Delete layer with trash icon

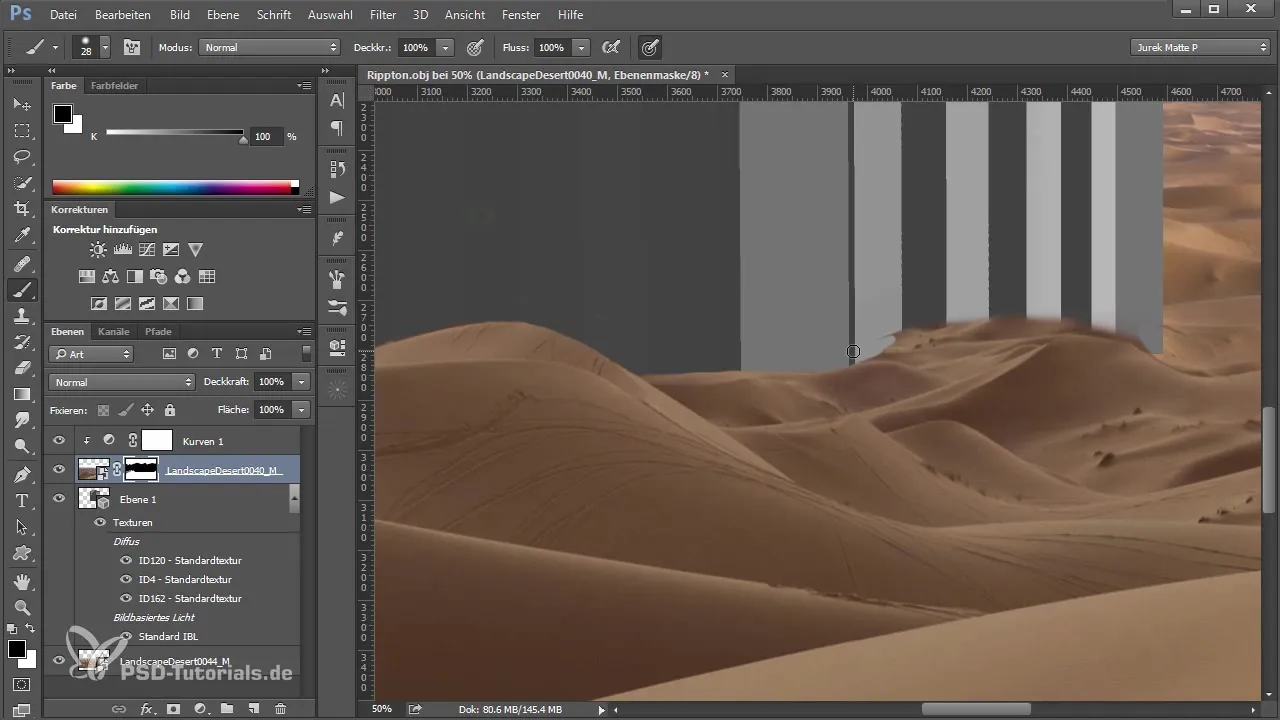[281, 709]
